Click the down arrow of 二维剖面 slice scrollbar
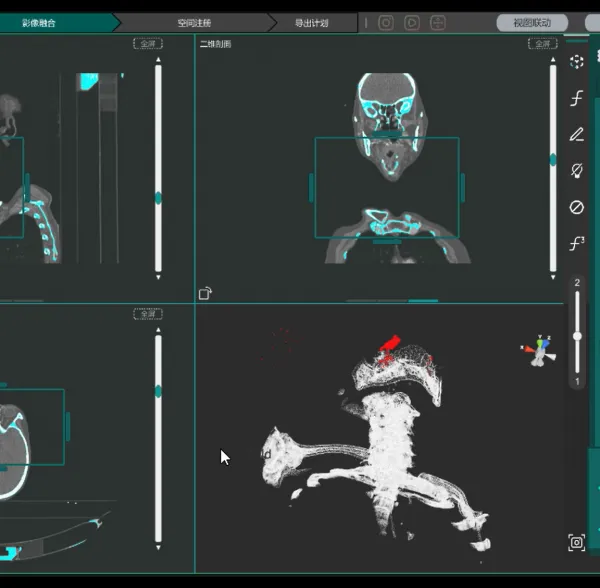The height and width of the screenshot is (588, 600). point(553,277)
